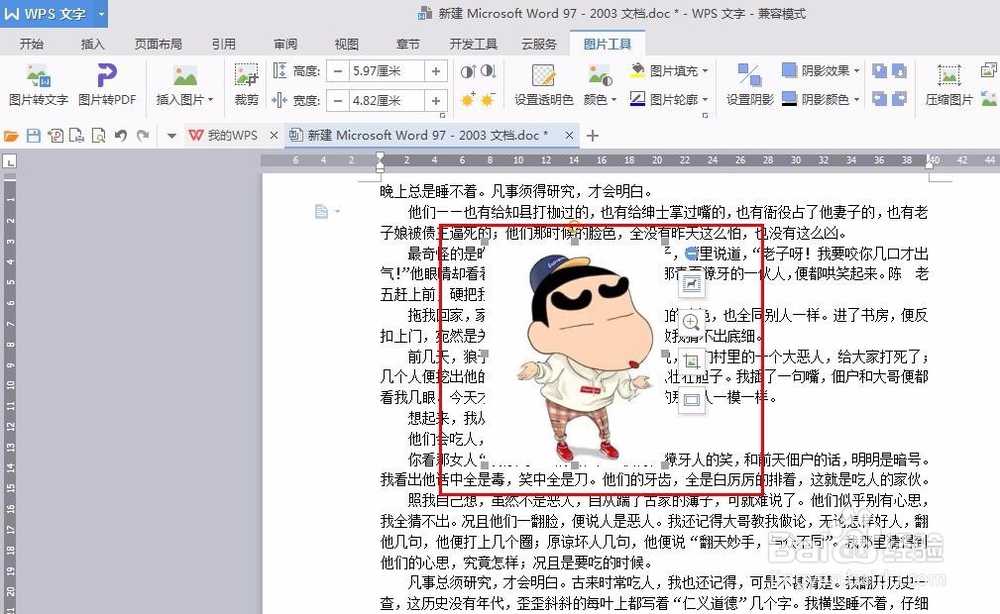Viewport: 1000px width, 614px height.
Task: Click the ruler tab-stop selector L box
Action: [10, 161]
